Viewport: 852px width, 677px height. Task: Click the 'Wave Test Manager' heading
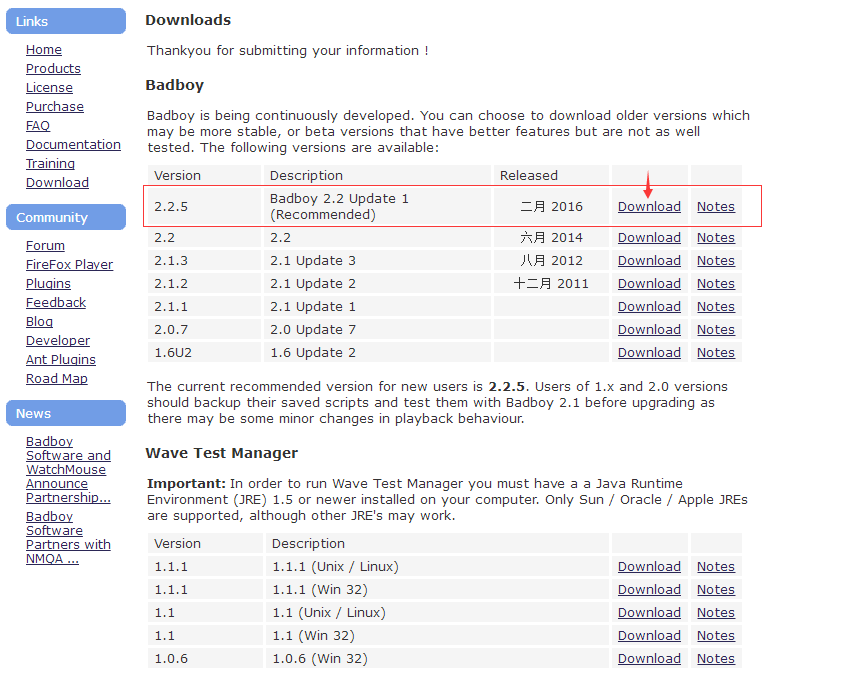[x=222, y=453]
